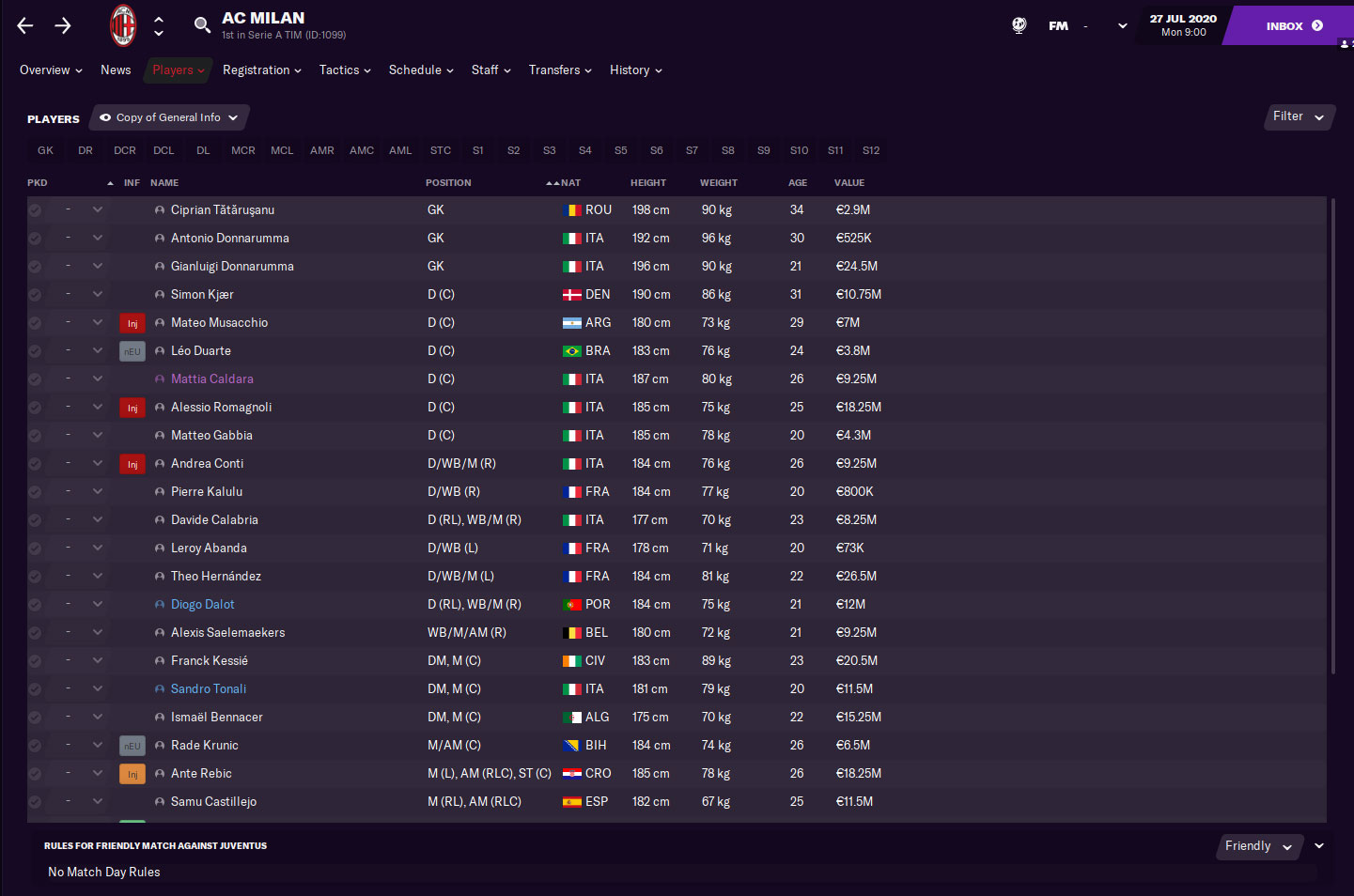Image resolution: width=1354 pixels, height=896 pixels.
Task: Expand position chevron for Pierre Kalulu
Action: [x=98, y=491]
